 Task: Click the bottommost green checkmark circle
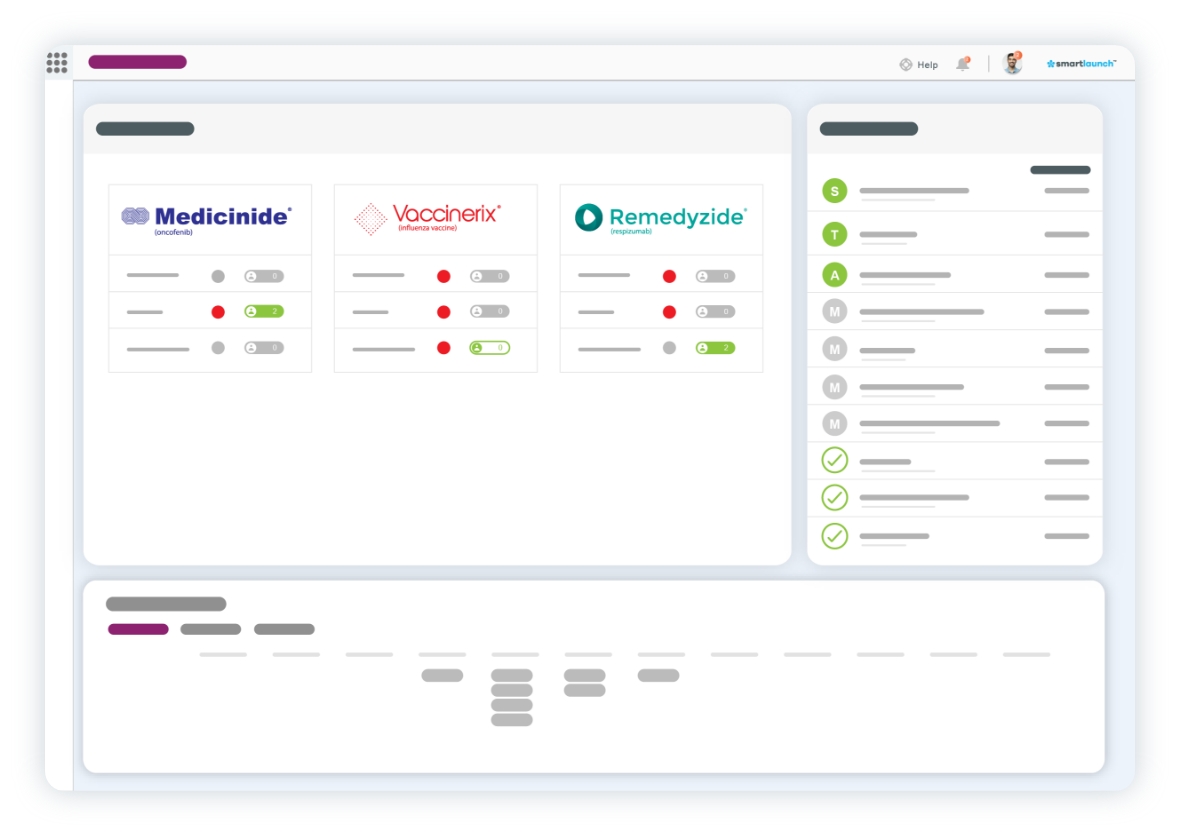[835, 536]
